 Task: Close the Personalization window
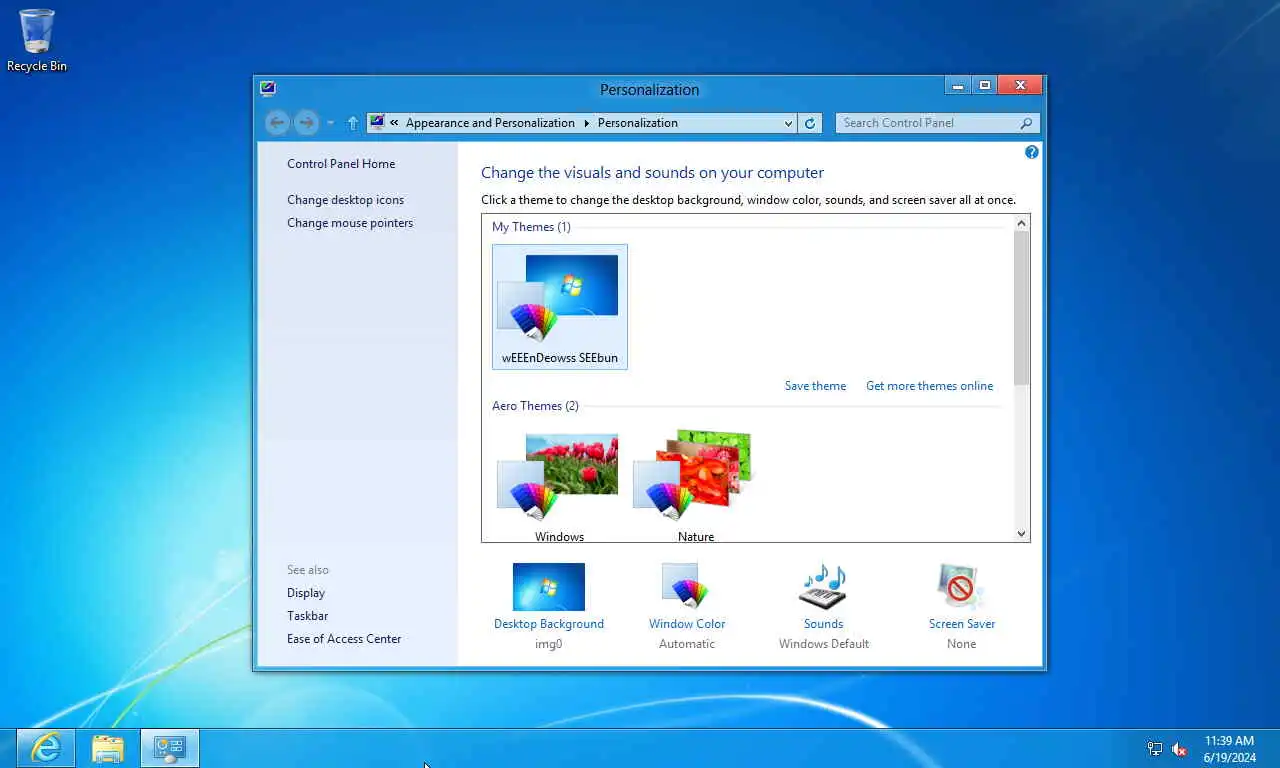(x=1020, y=86)
